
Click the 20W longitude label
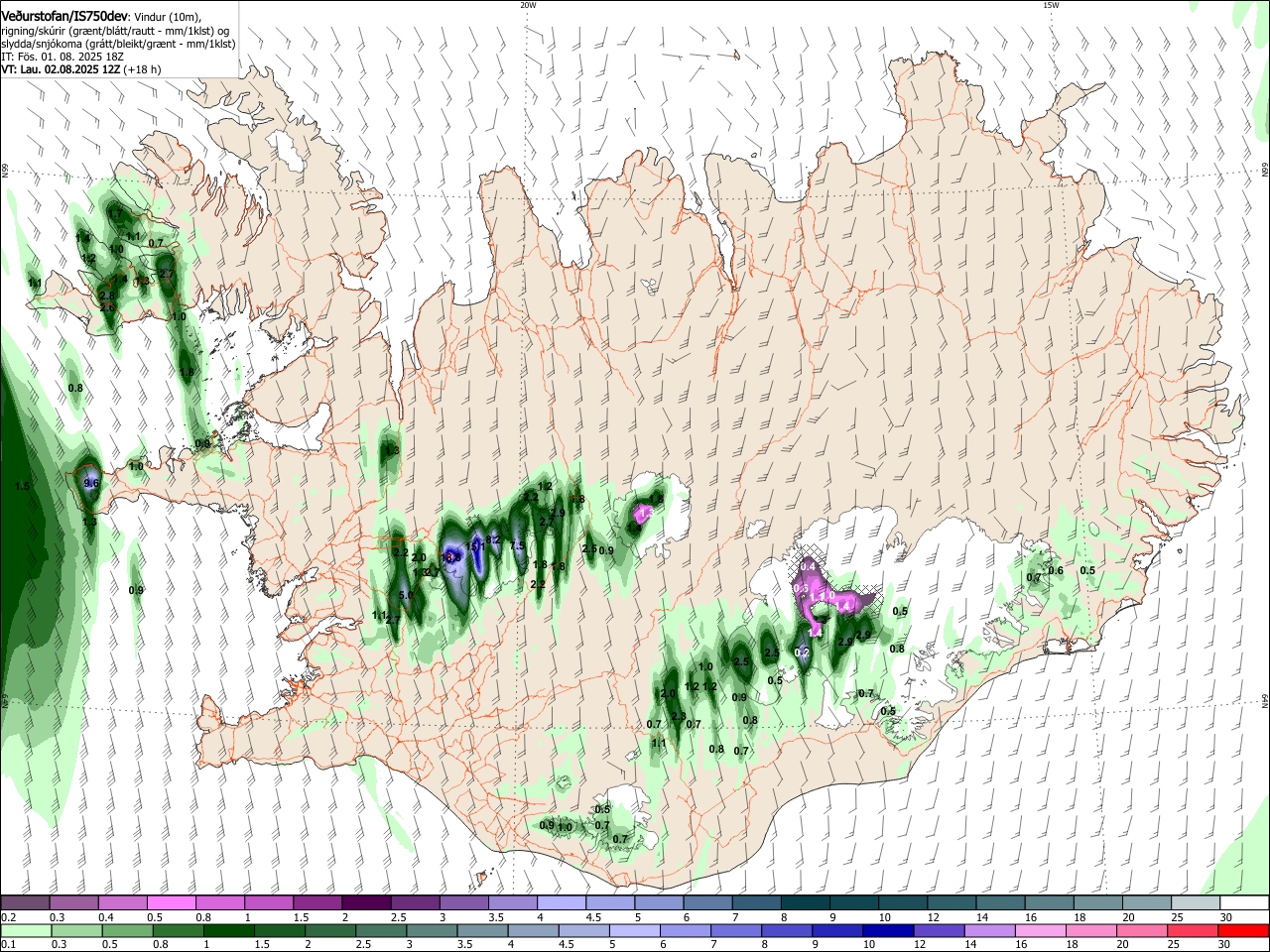coord(528,5)
